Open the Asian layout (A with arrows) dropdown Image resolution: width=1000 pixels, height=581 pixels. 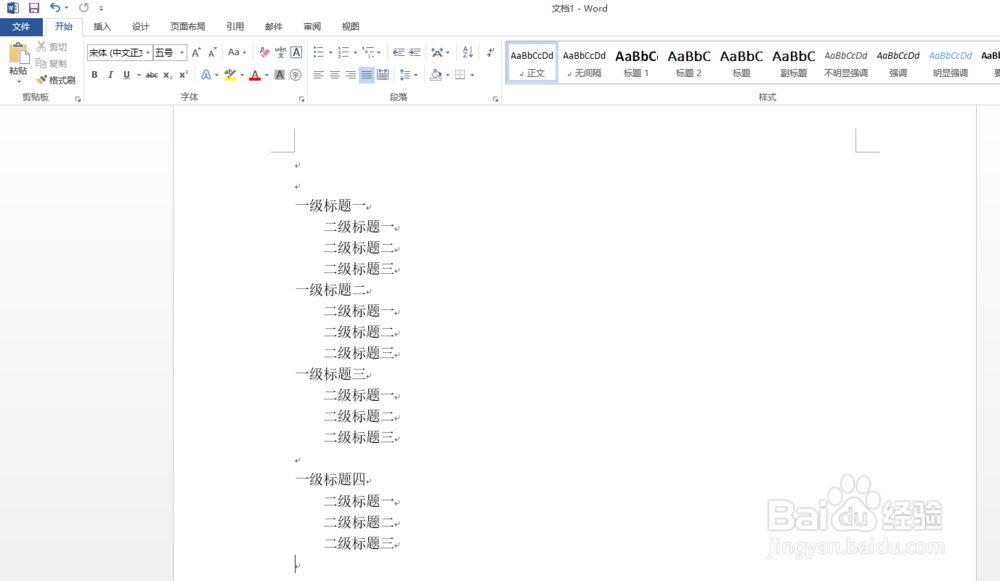coord(440,52)
